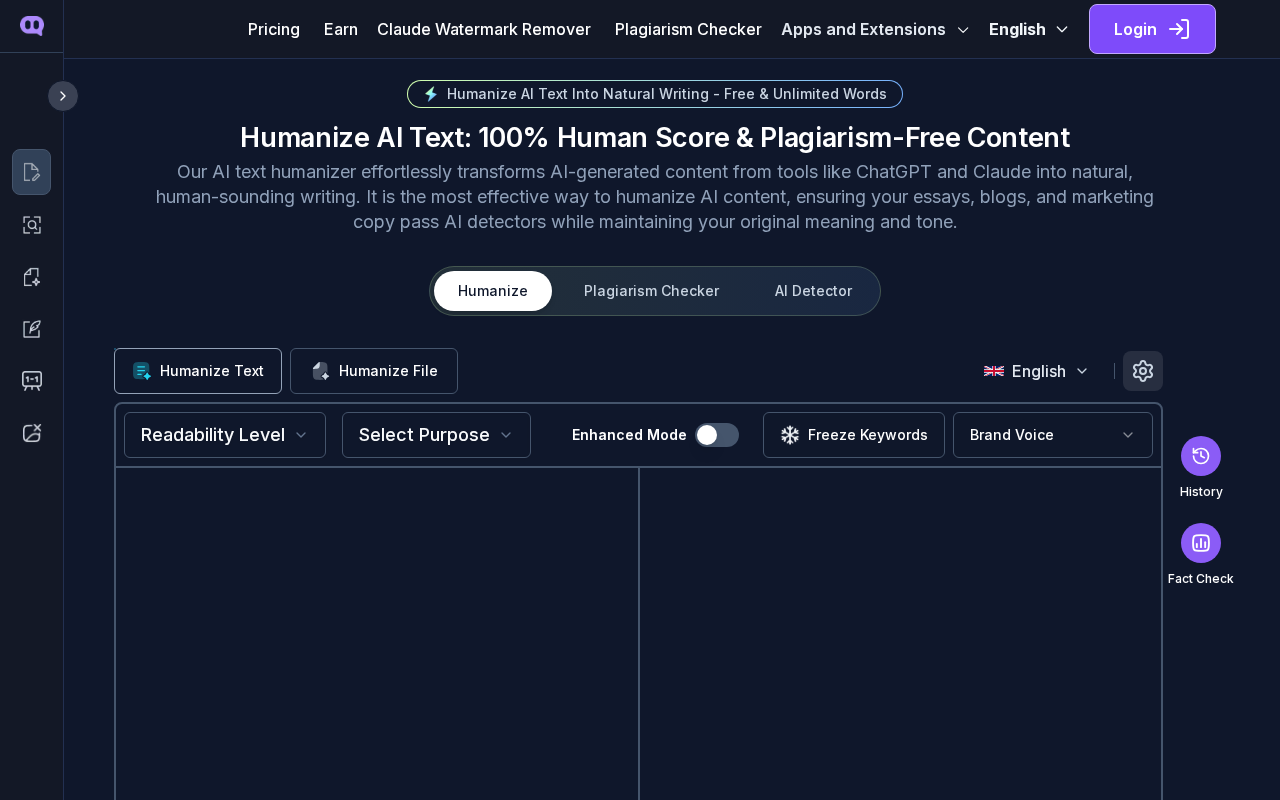Viewport: 1280px width, 800px height.
Task: Open Apps and Extensions menu
Action: coord(875,29)
